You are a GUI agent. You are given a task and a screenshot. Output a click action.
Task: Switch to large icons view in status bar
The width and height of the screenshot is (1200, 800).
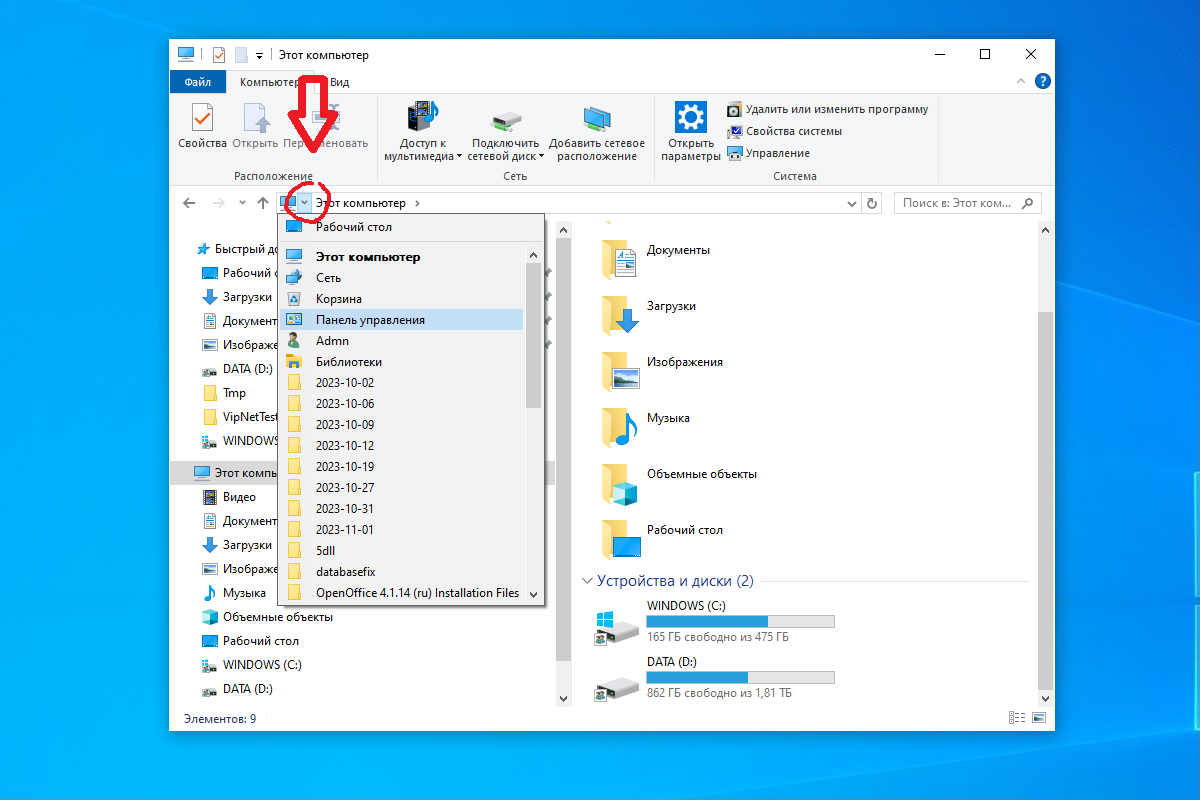tap(1039, 718)
